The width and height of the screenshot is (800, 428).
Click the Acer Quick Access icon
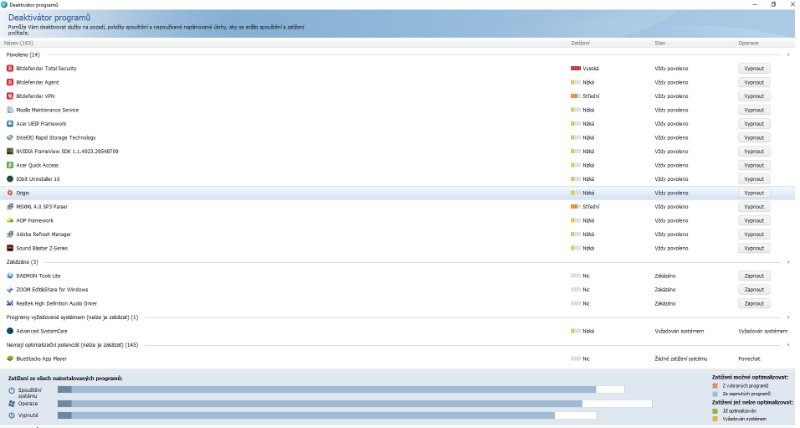10,165
